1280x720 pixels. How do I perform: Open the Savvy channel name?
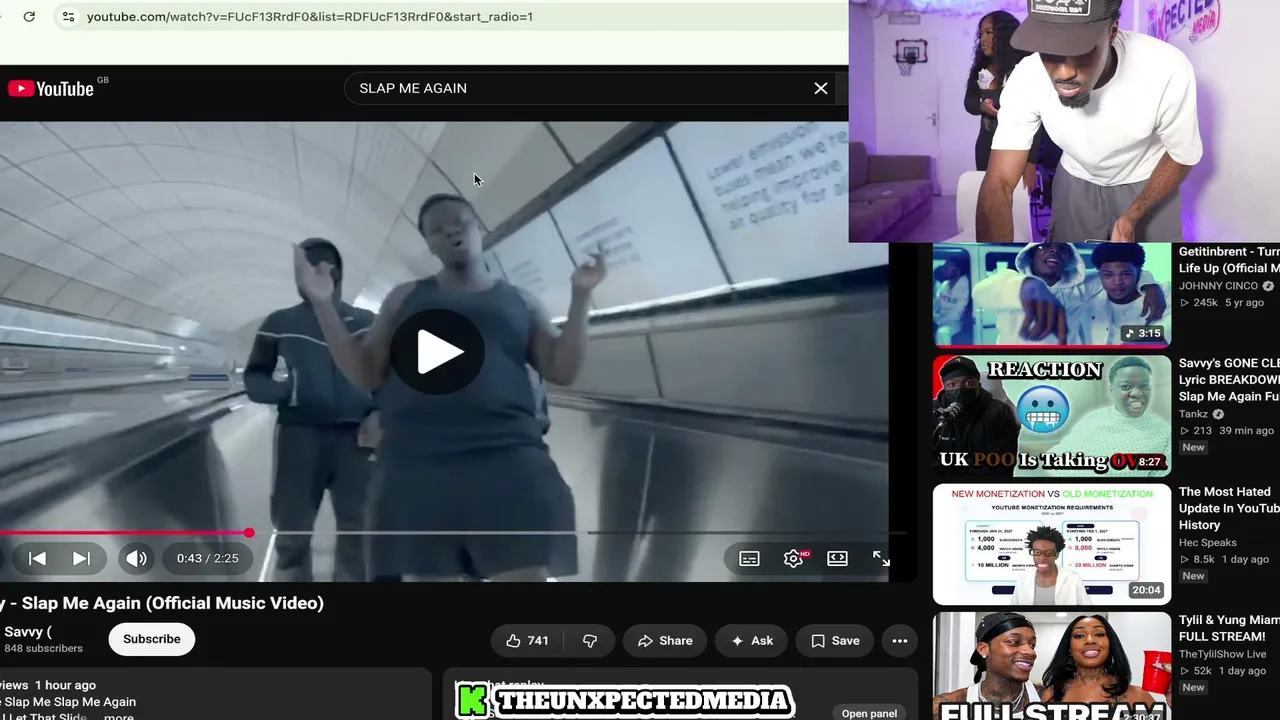pyautogui.click(x=26, y=632)
